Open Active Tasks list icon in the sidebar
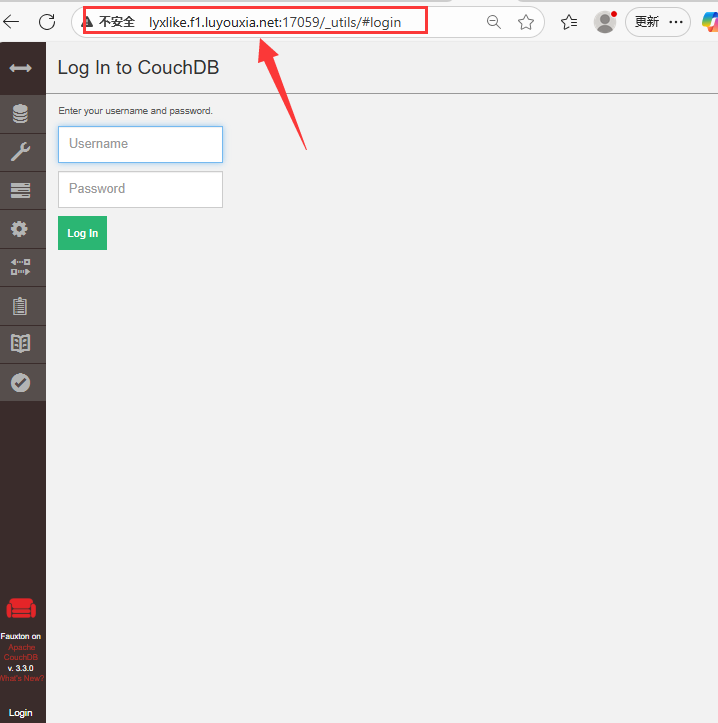 (x=20, y=190)
